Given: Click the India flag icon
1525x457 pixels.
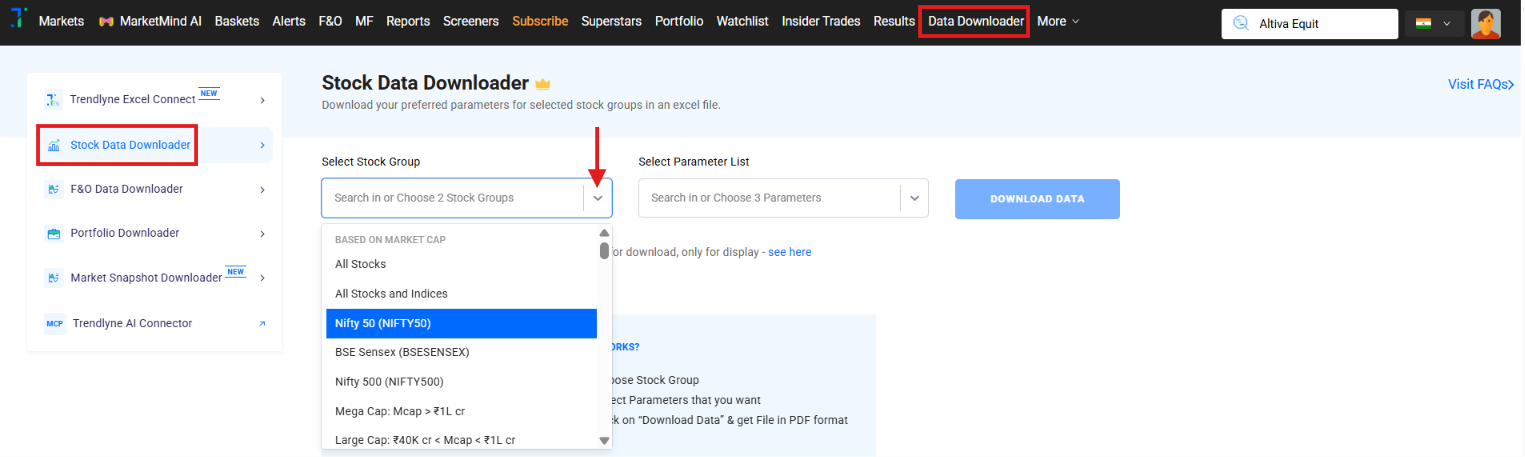Looking at the screenshot, I should pos(1423,24).
